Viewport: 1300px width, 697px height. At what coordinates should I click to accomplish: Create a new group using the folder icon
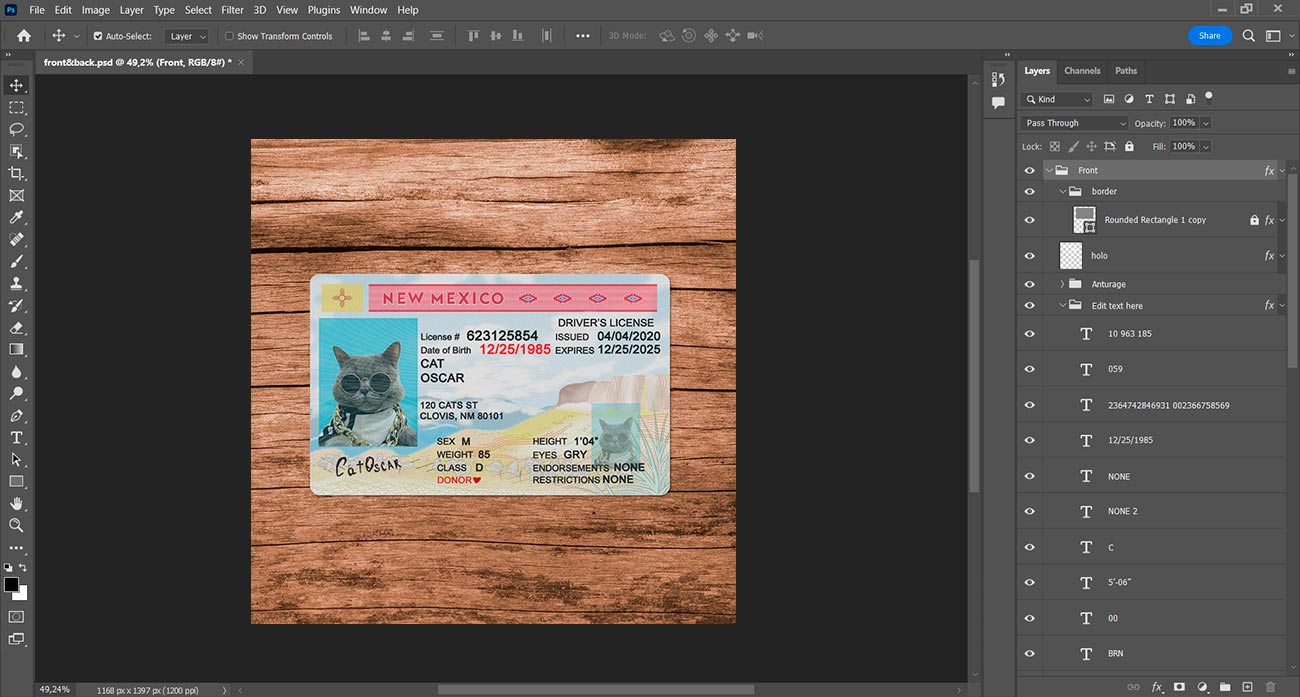click(1225, 687)
